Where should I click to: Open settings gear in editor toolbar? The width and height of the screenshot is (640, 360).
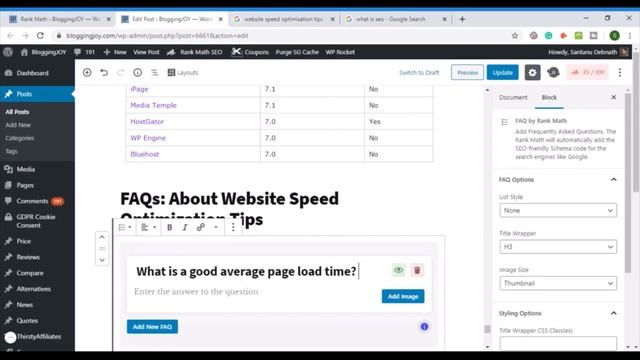pos(532,72)
